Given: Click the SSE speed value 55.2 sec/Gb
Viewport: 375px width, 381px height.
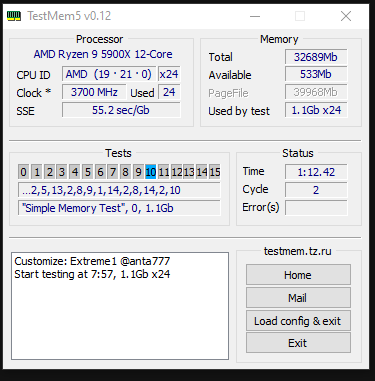Looking at the screenshot, I should pyautogui.click(x=121, y=110).
